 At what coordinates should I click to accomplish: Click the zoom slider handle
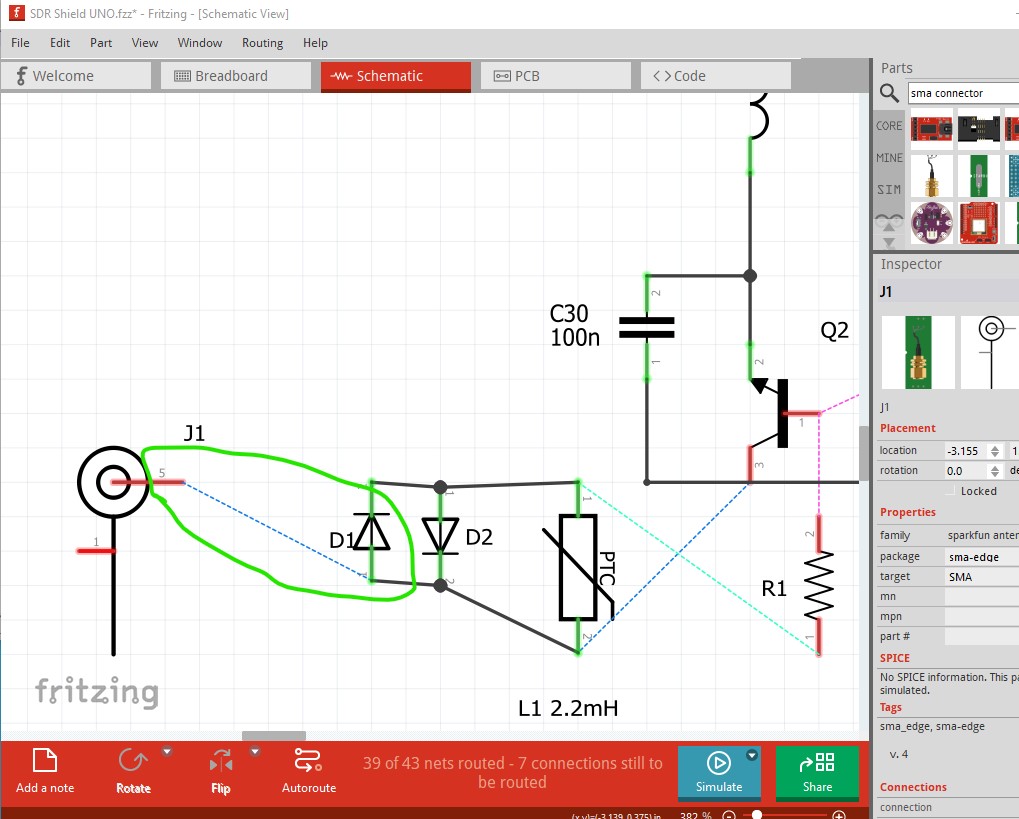[756, 814]
